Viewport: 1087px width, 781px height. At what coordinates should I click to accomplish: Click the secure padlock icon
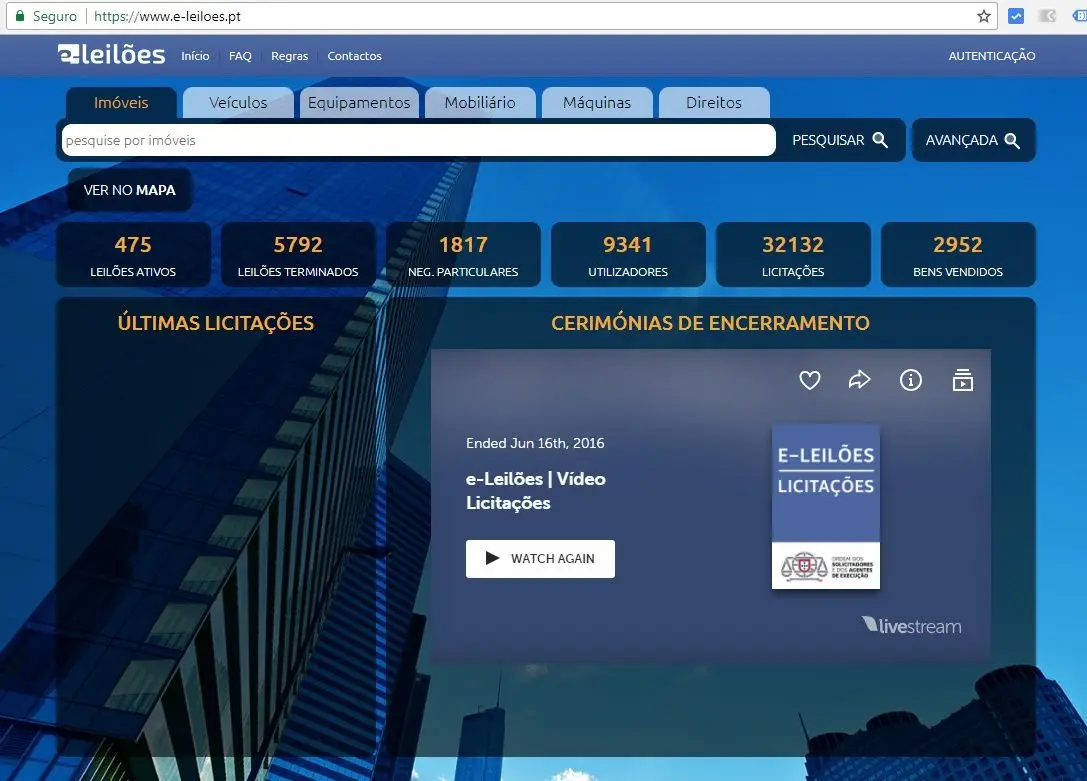click(20, 15)
